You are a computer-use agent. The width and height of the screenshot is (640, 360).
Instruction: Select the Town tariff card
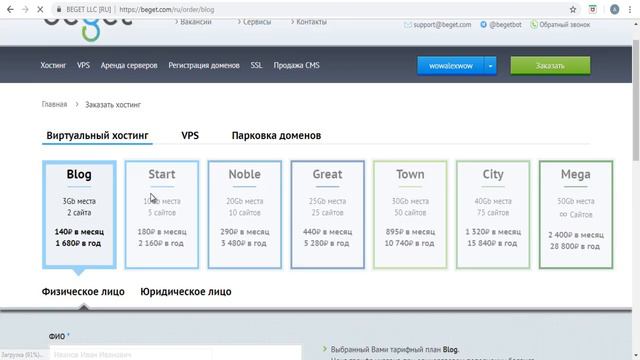coord(410,215)
